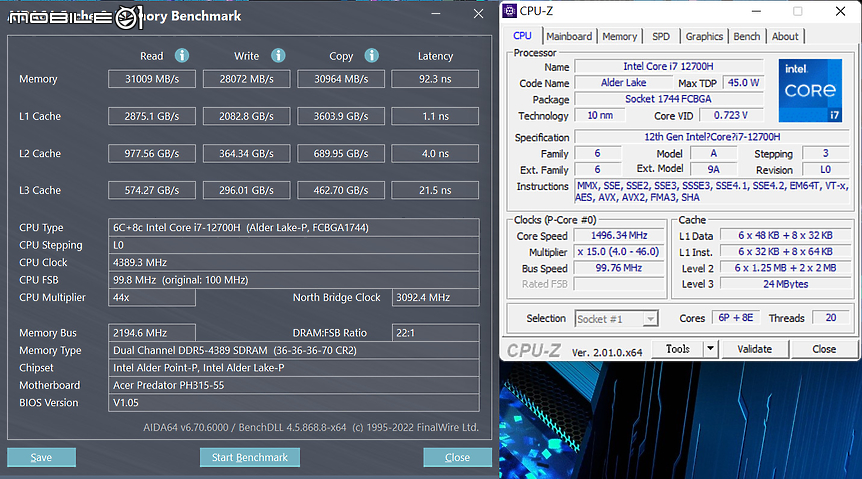This screenshot has width=862, height=479.
Task: Click CPU Multiplier field 44x
Action: click(x=152, y=297)
